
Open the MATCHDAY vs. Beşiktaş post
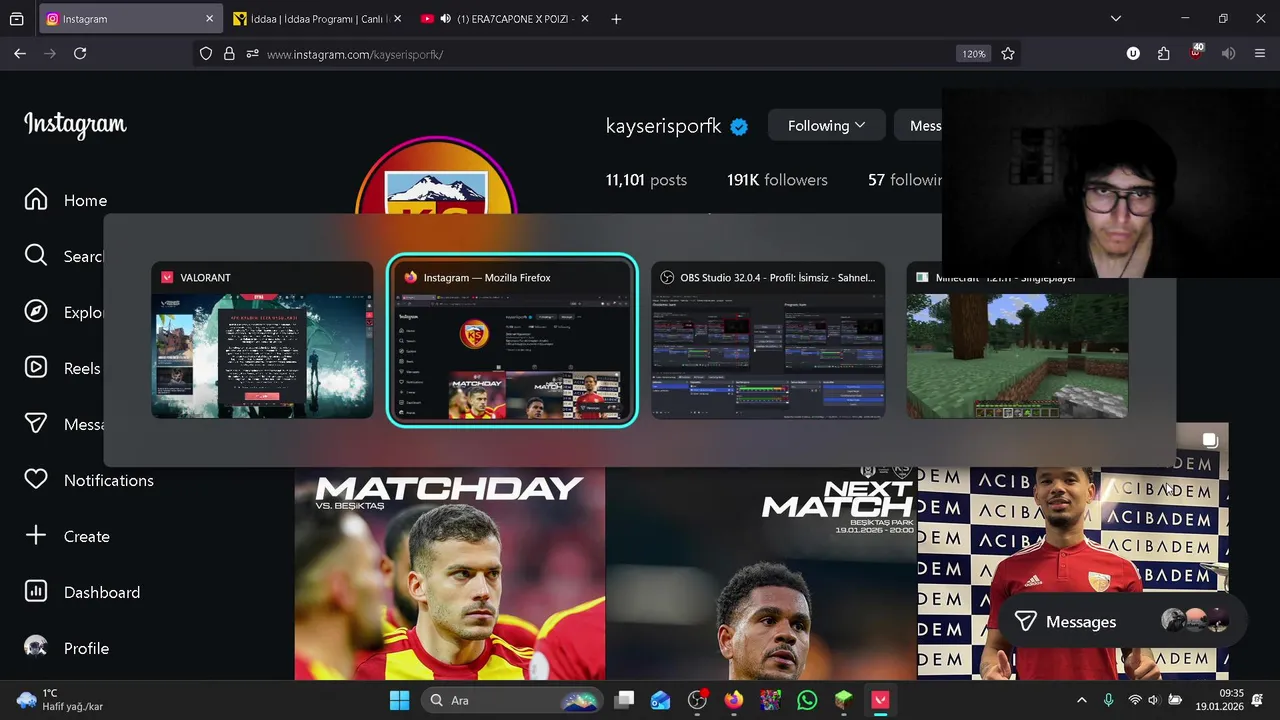coord(450,574)
